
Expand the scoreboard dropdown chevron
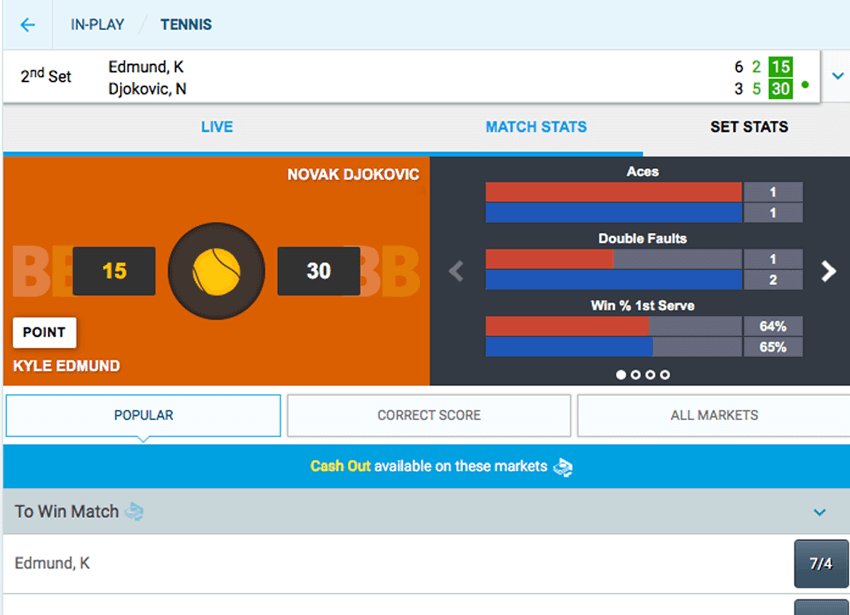click(x=838, y=76)
